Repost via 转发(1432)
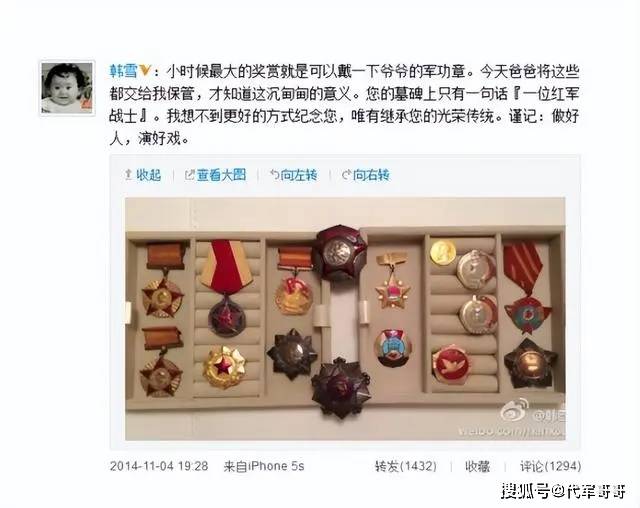 406,466
